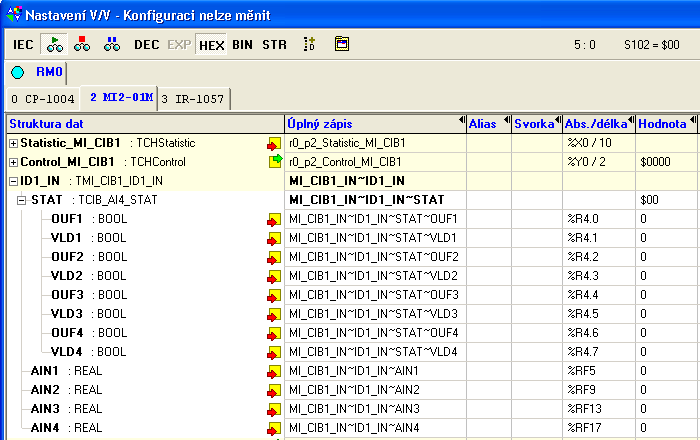Collapse the Svorka column via arrow
The height and width of the screenshot is (440, 700).
coord(558,120)
